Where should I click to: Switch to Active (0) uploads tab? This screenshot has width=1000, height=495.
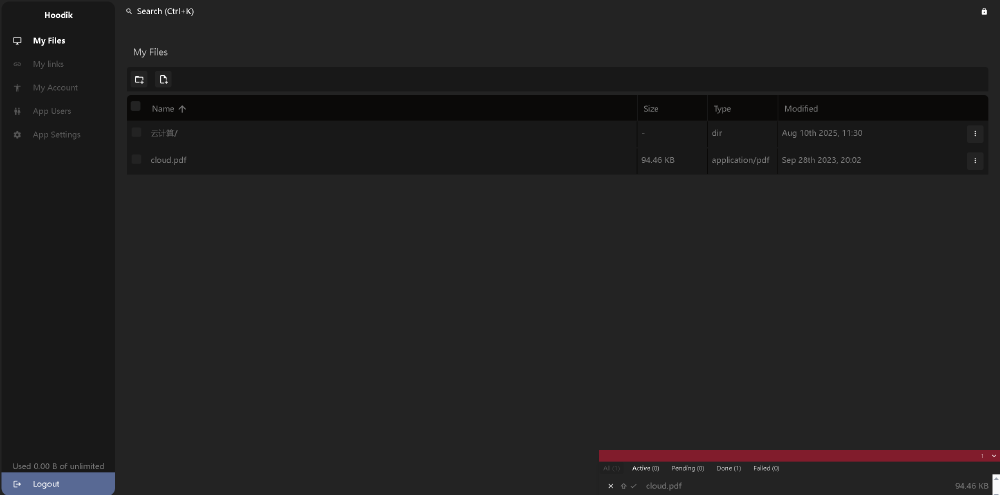tap(645, 468)
